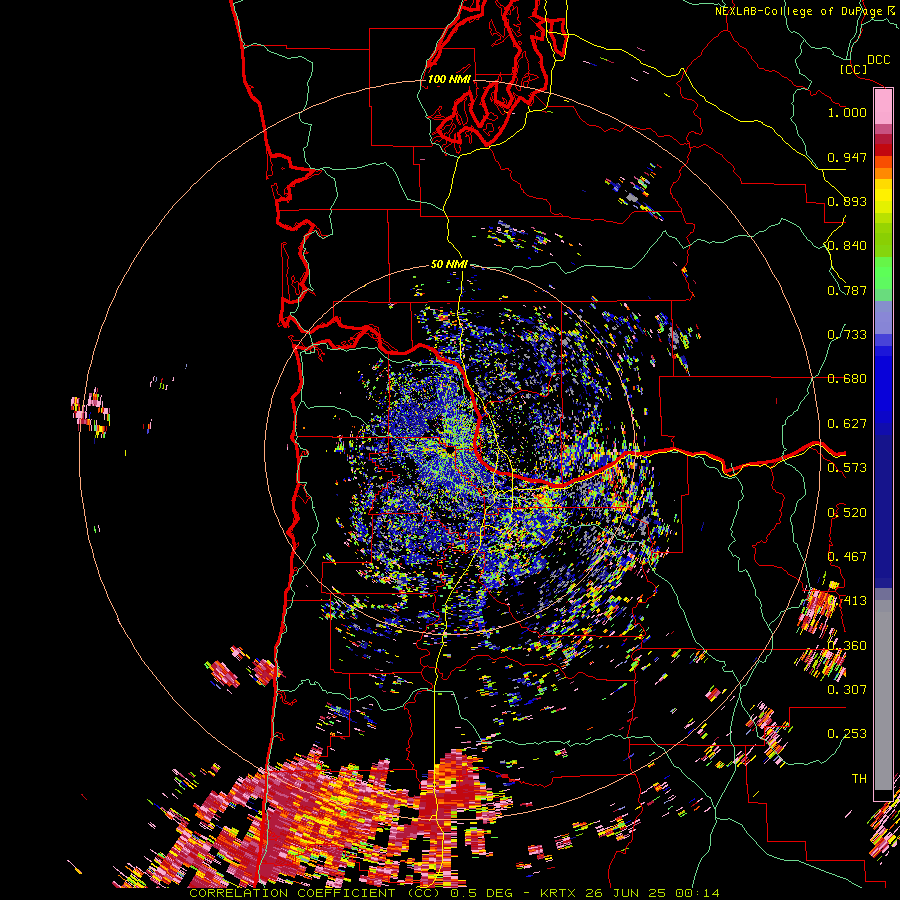Click the 0.627 value on the color scale
Screen dimensions: 900x900
(x=847, y=424)
